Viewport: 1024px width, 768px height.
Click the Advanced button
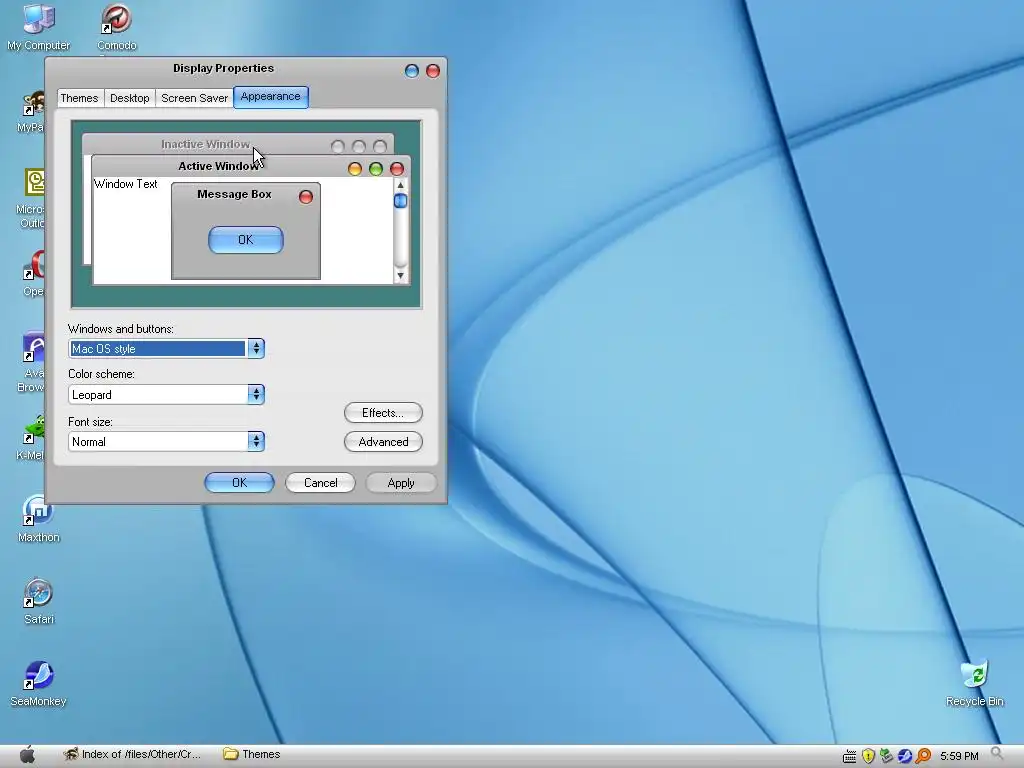[383, 442]
